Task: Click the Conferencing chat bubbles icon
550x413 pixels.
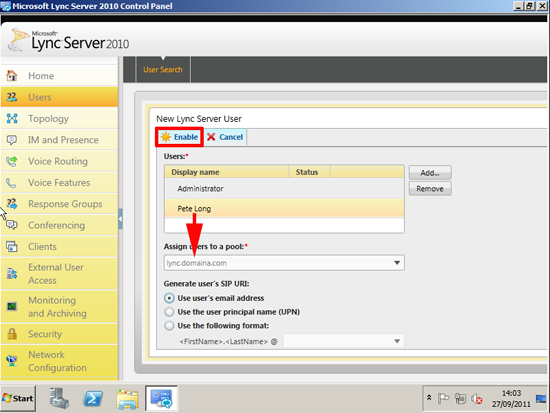Action: 12,225
